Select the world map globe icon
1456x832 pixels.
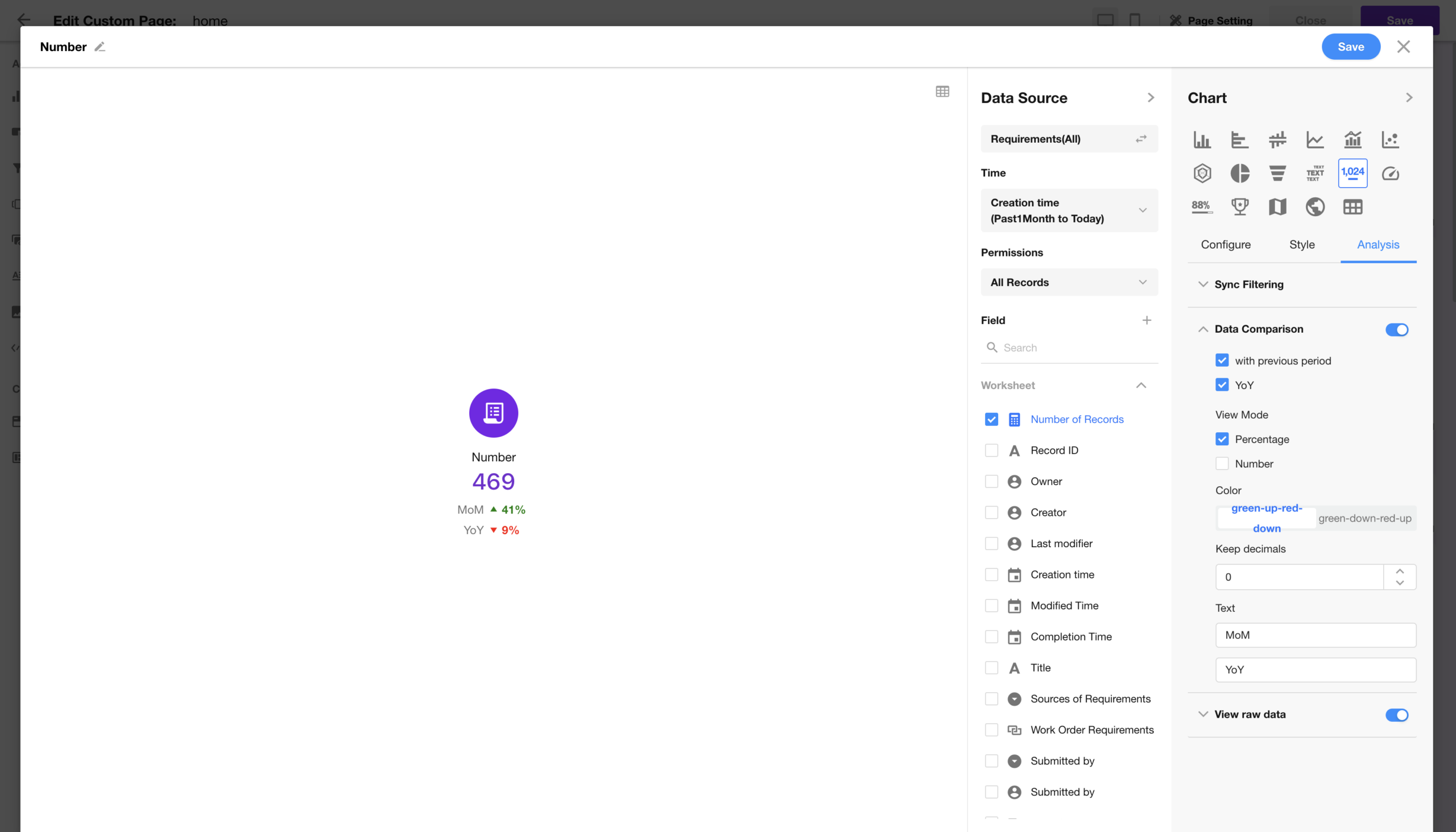point(1314,206)
